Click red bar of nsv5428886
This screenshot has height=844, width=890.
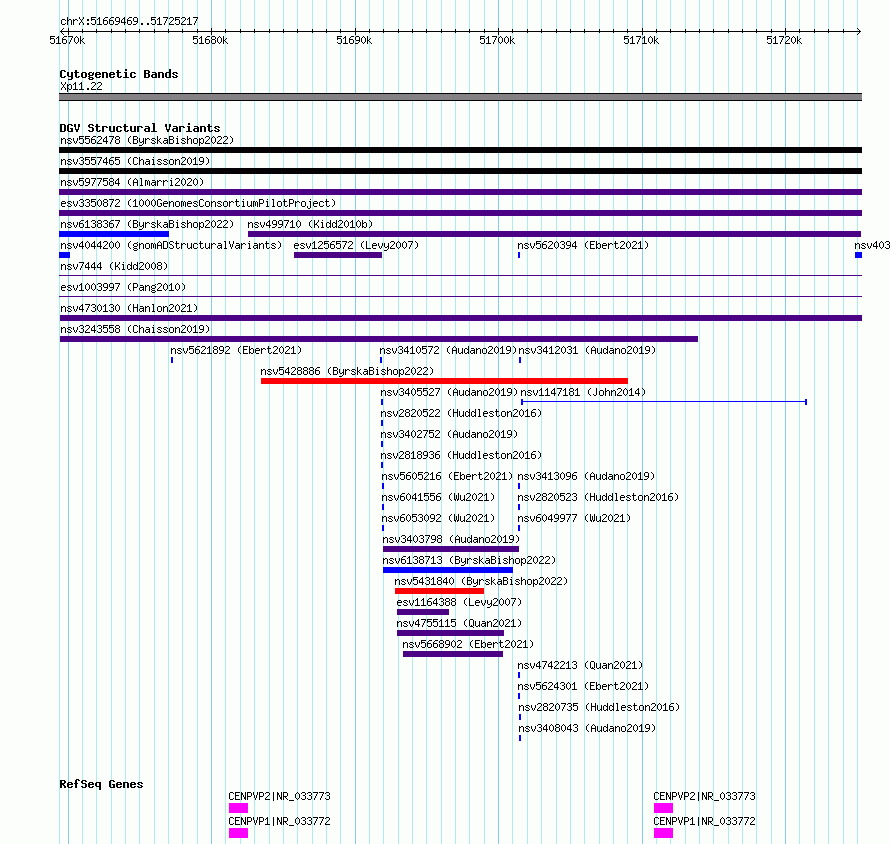(x=444, y=381)
